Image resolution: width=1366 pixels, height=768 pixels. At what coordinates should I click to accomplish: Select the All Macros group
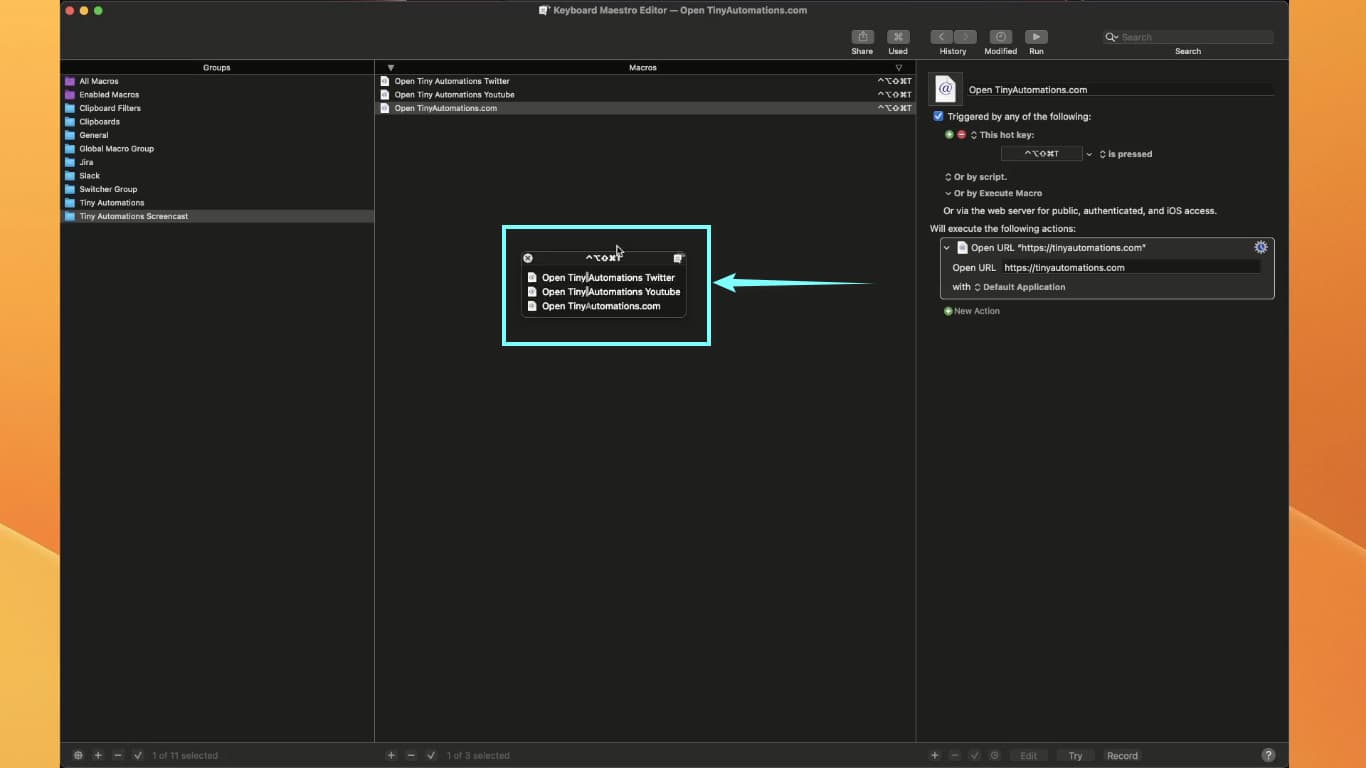pyautogui.click(x=217, y=81)
